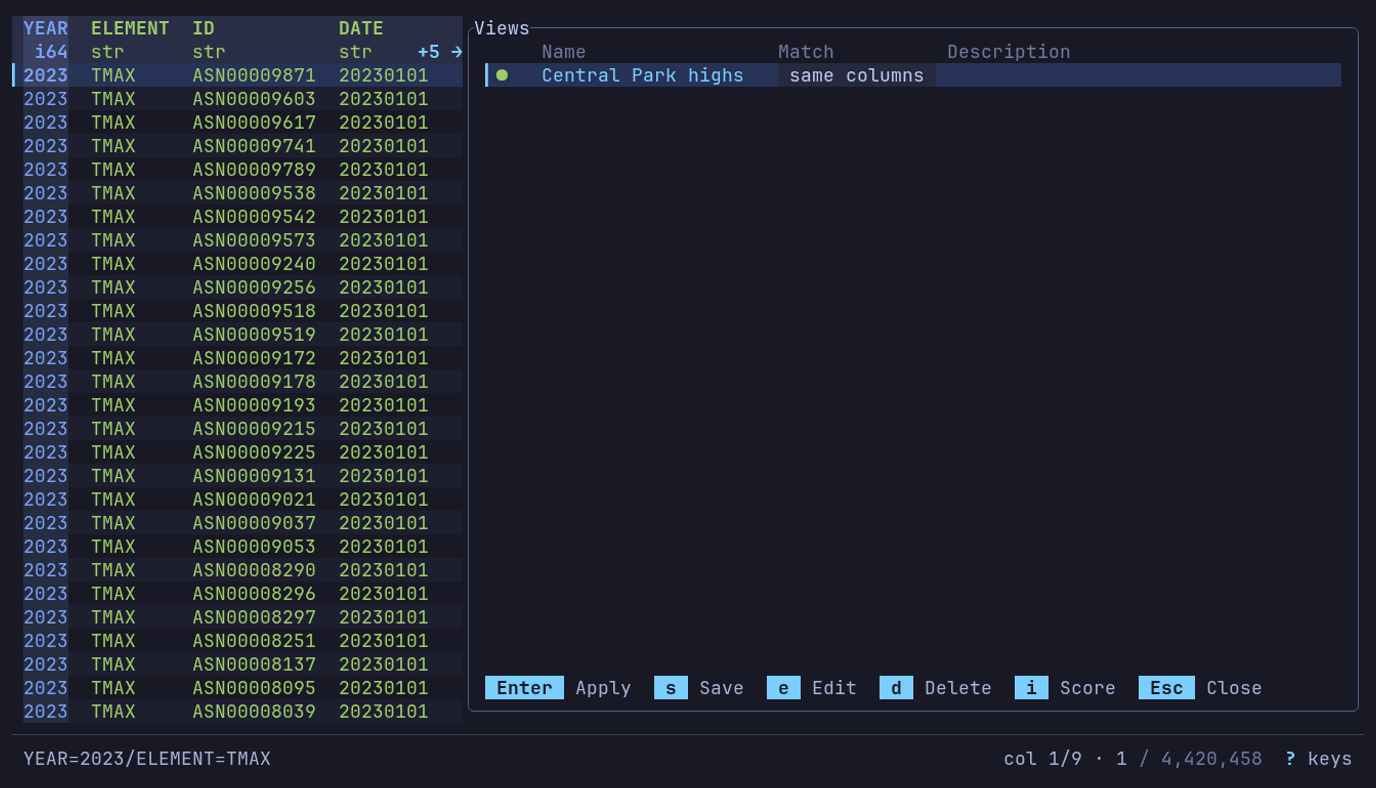The height and width of the screenshot is (788, 1376).
Task: Apply view with the Enter key badge
Action: click(524, 688)
